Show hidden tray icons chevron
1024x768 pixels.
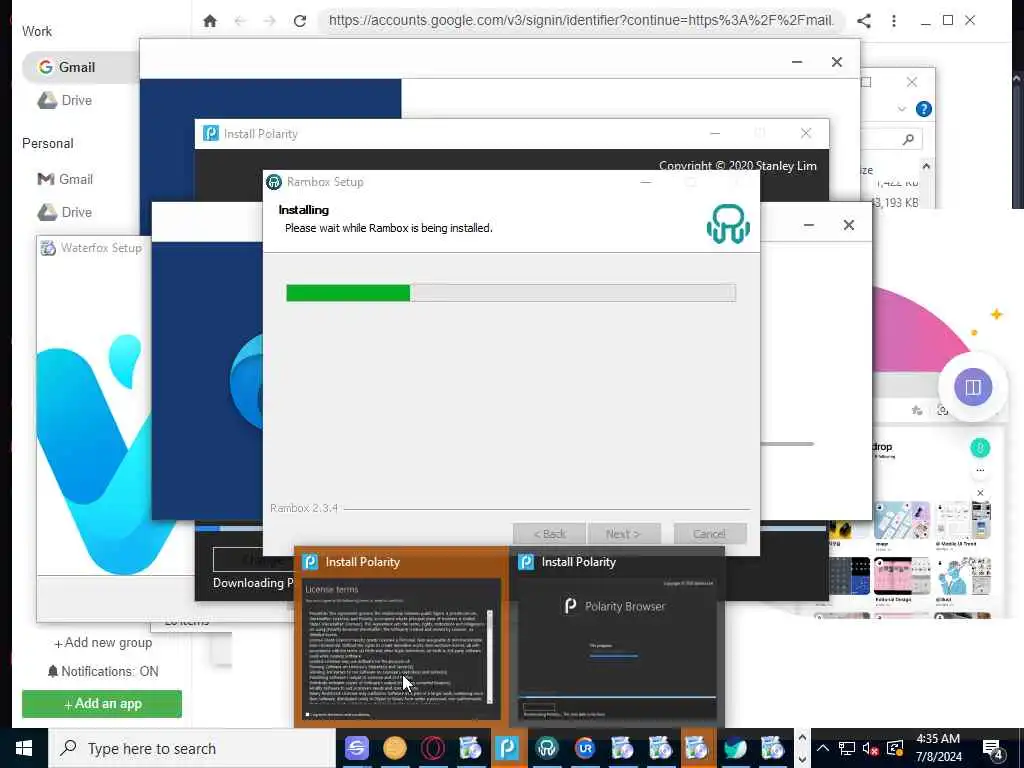(x=823, y=748)
